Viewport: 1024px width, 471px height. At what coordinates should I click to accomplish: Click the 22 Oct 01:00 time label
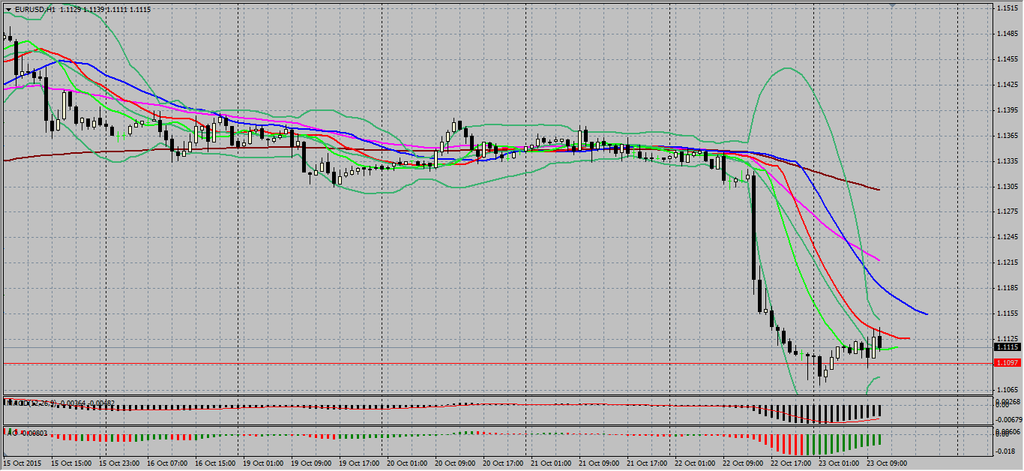[694, 463]
